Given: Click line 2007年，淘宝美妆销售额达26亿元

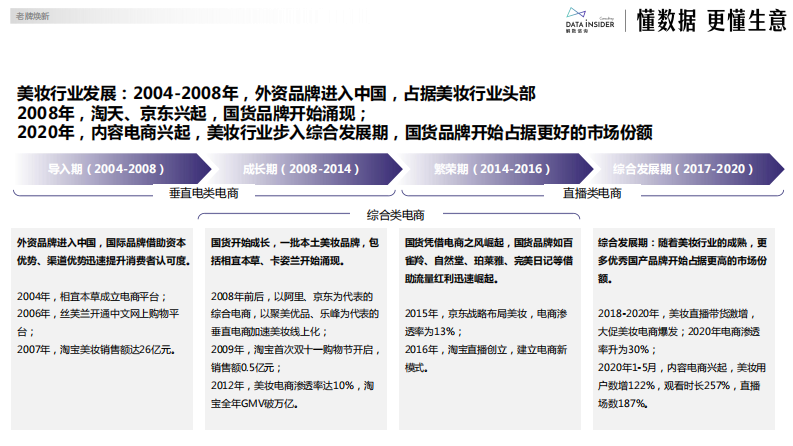Looking at the screenshot, I should click(96, 350).
